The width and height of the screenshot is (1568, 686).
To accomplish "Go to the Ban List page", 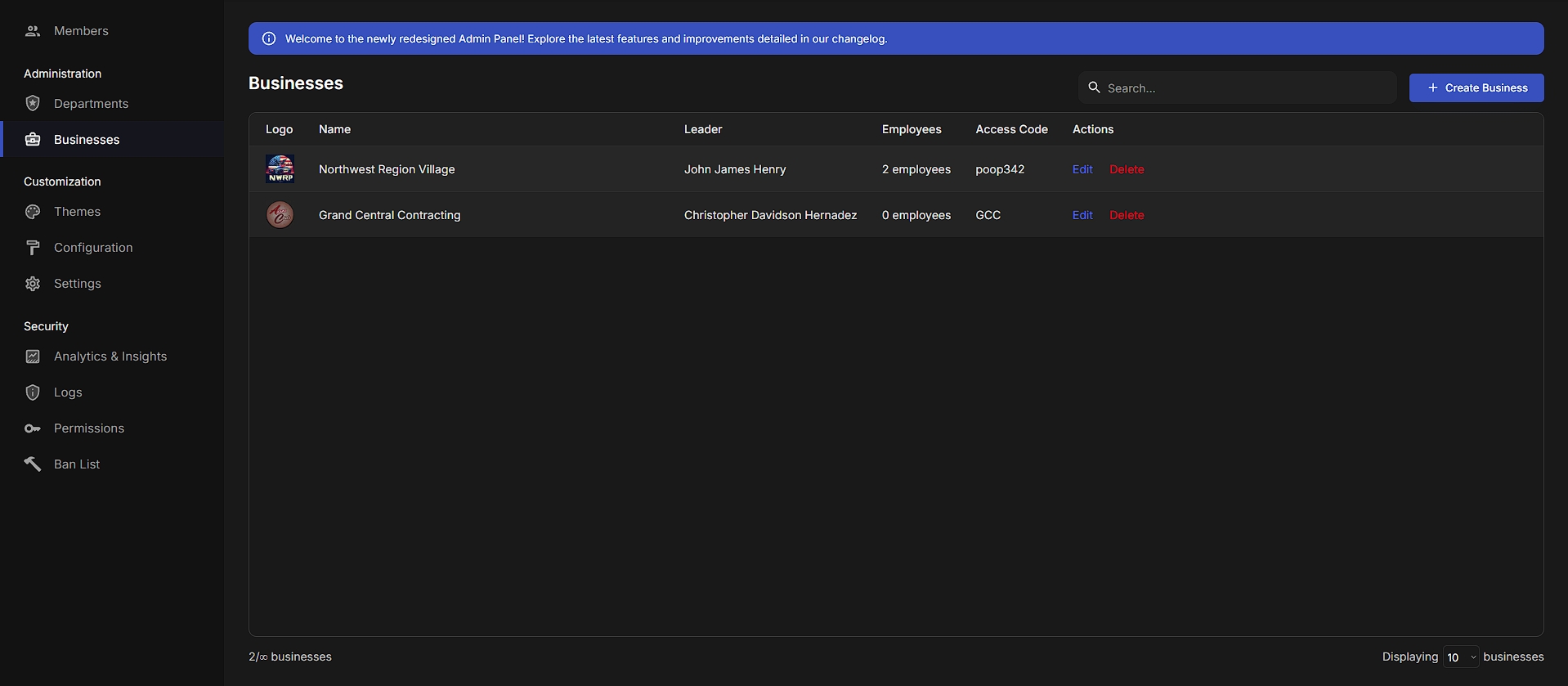I will pos(77,464).
